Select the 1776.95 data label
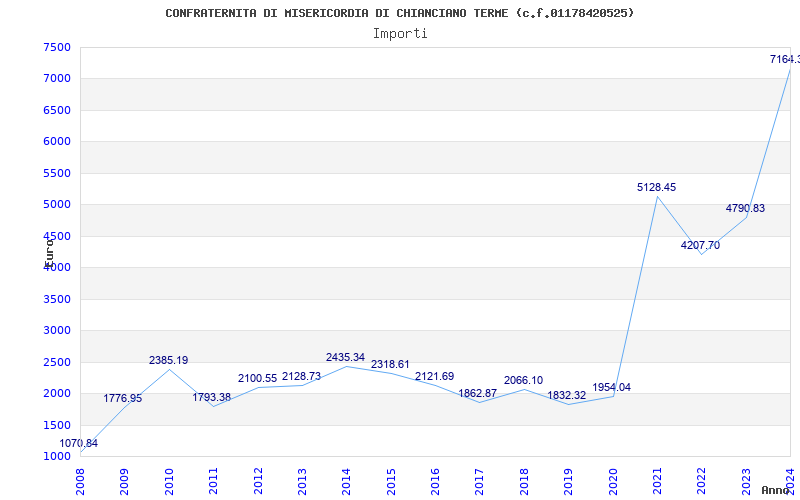800x500 pixels. pos(122,398)
